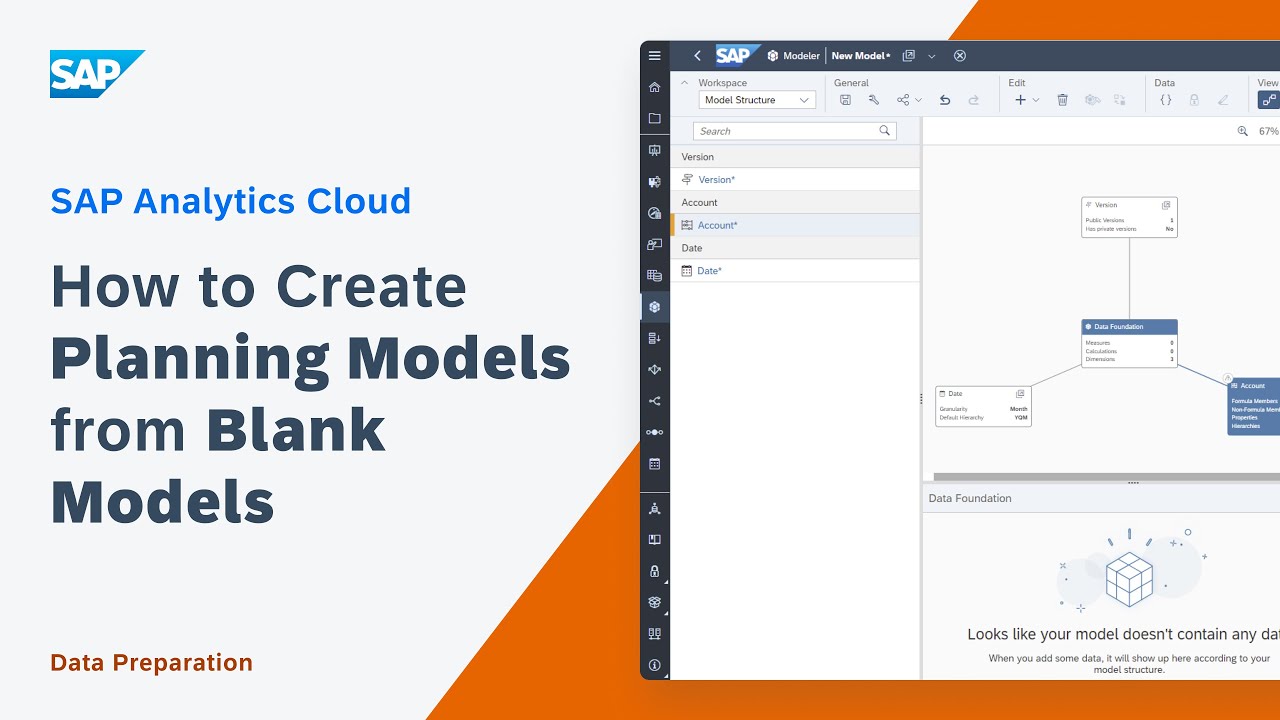Screen dimensions: 1280x720
Task: Close the New Model via header X
Action: [960, 56]
